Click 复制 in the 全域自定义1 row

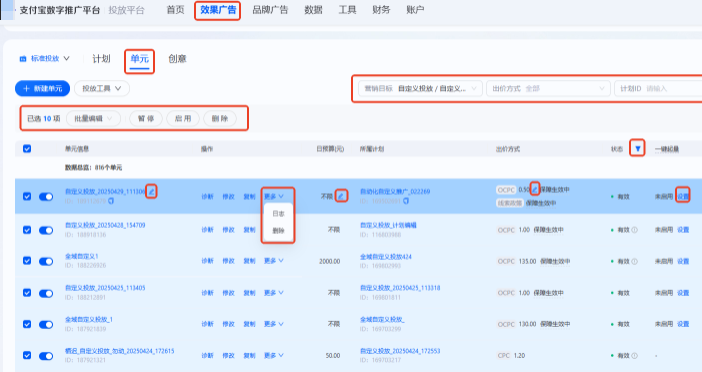point(249,261)
